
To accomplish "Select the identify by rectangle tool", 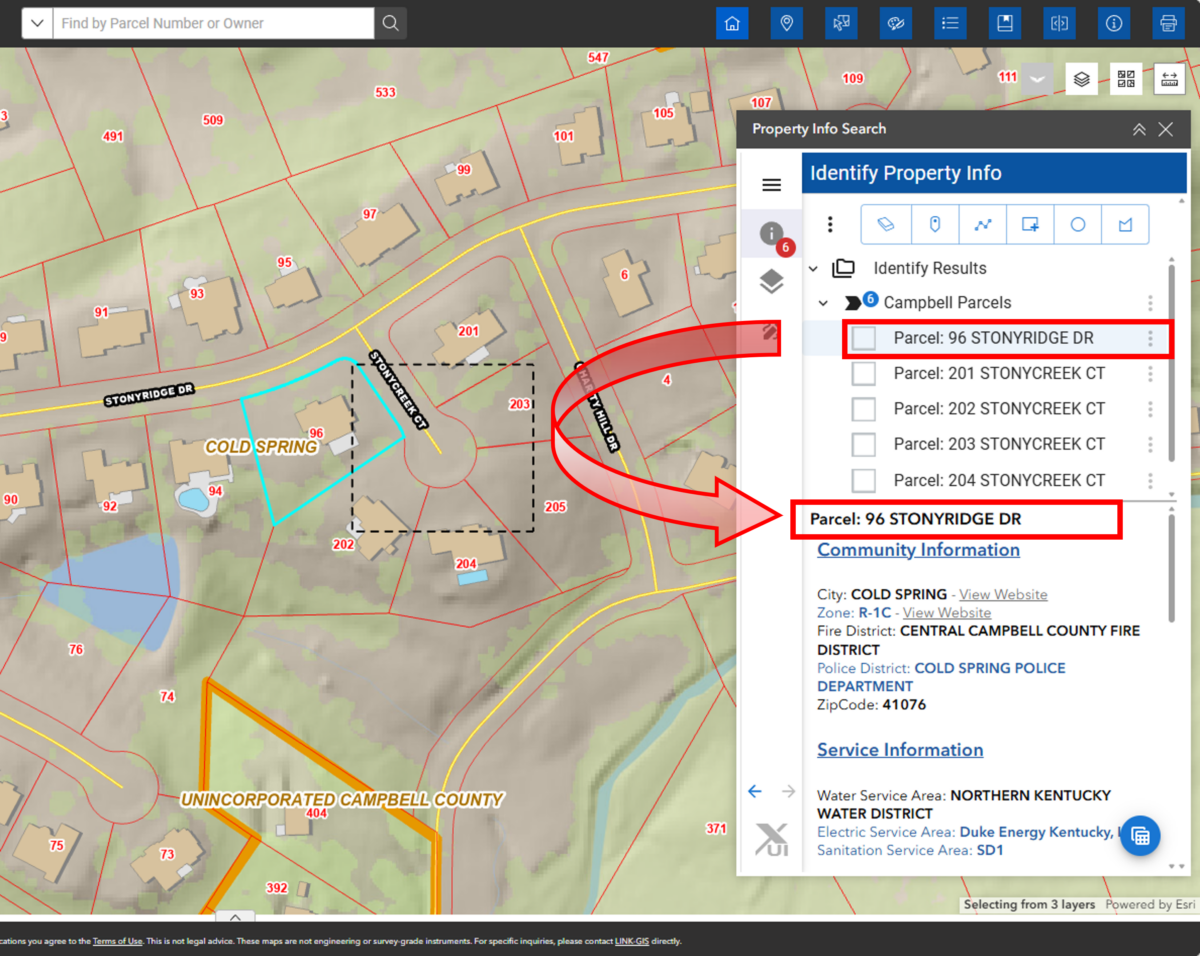I will [x=1030, y=225].
